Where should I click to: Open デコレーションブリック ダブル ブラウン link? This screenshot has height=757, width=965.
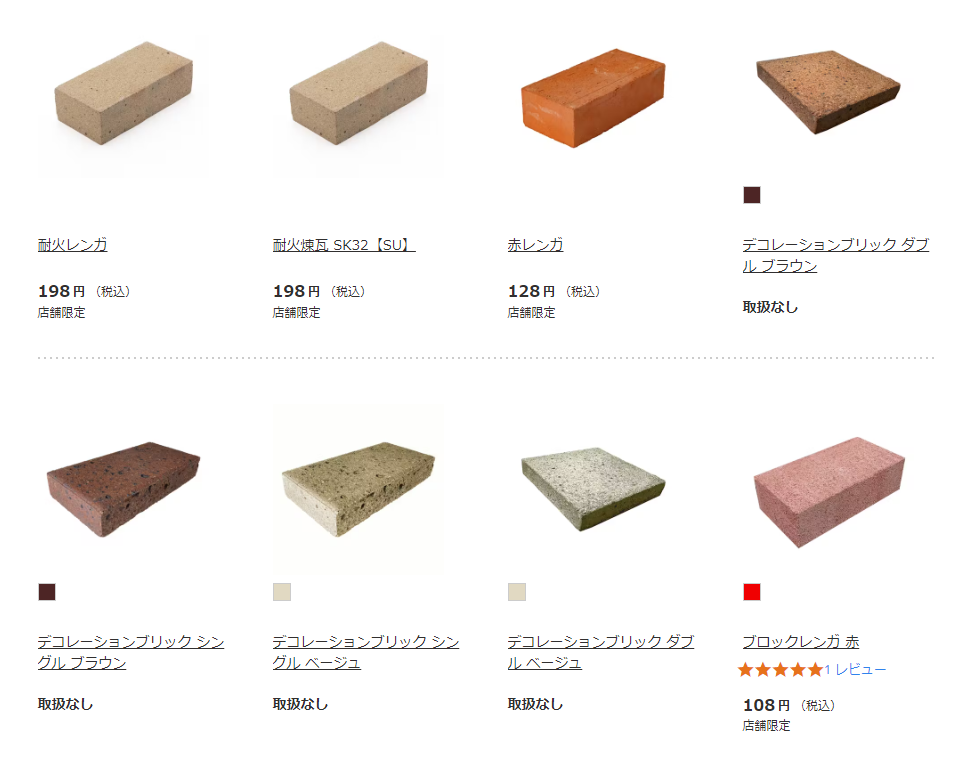coord(836,255)
